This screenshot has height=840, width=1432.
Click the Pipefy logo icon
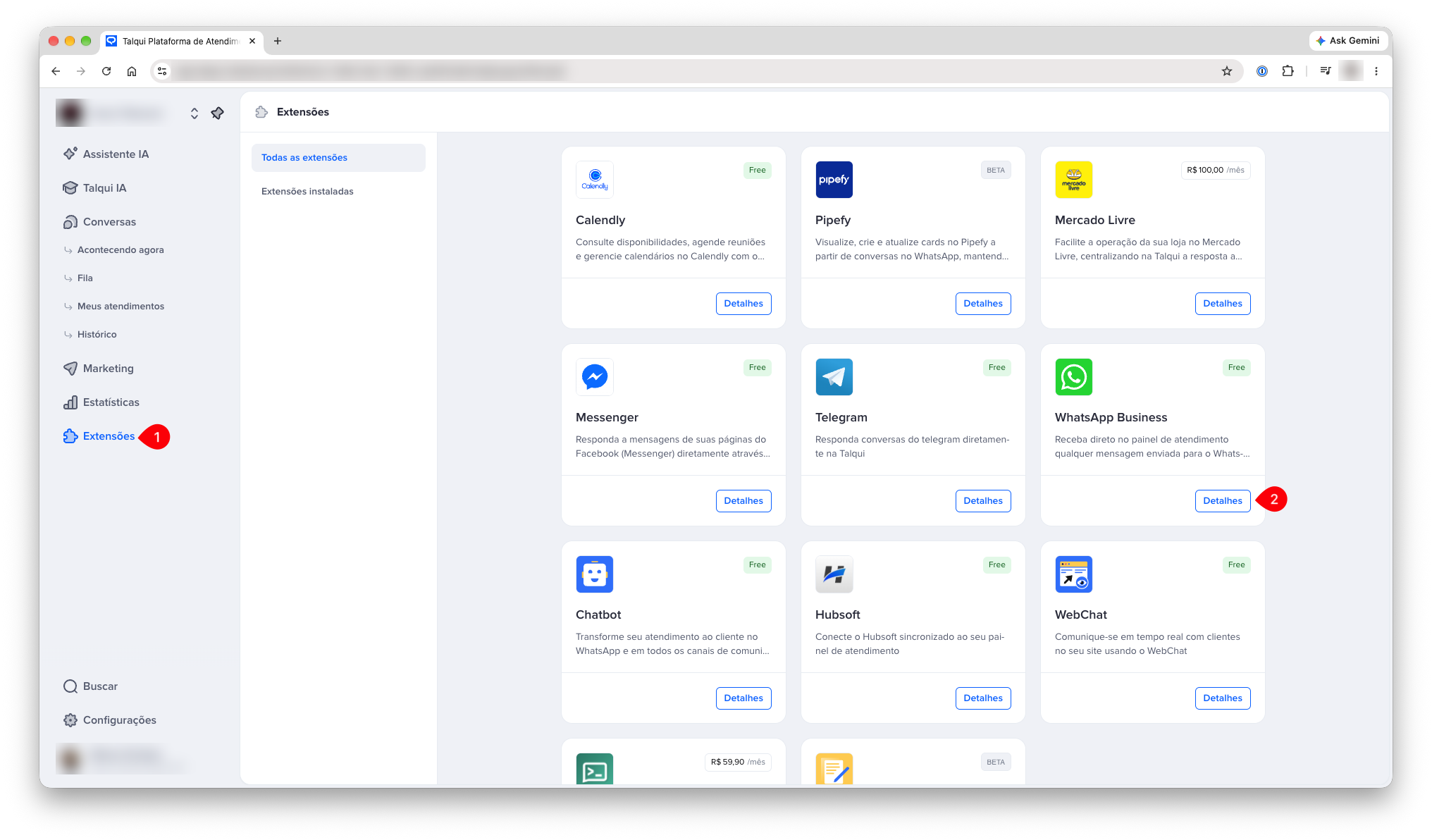[x=834, y=180]
